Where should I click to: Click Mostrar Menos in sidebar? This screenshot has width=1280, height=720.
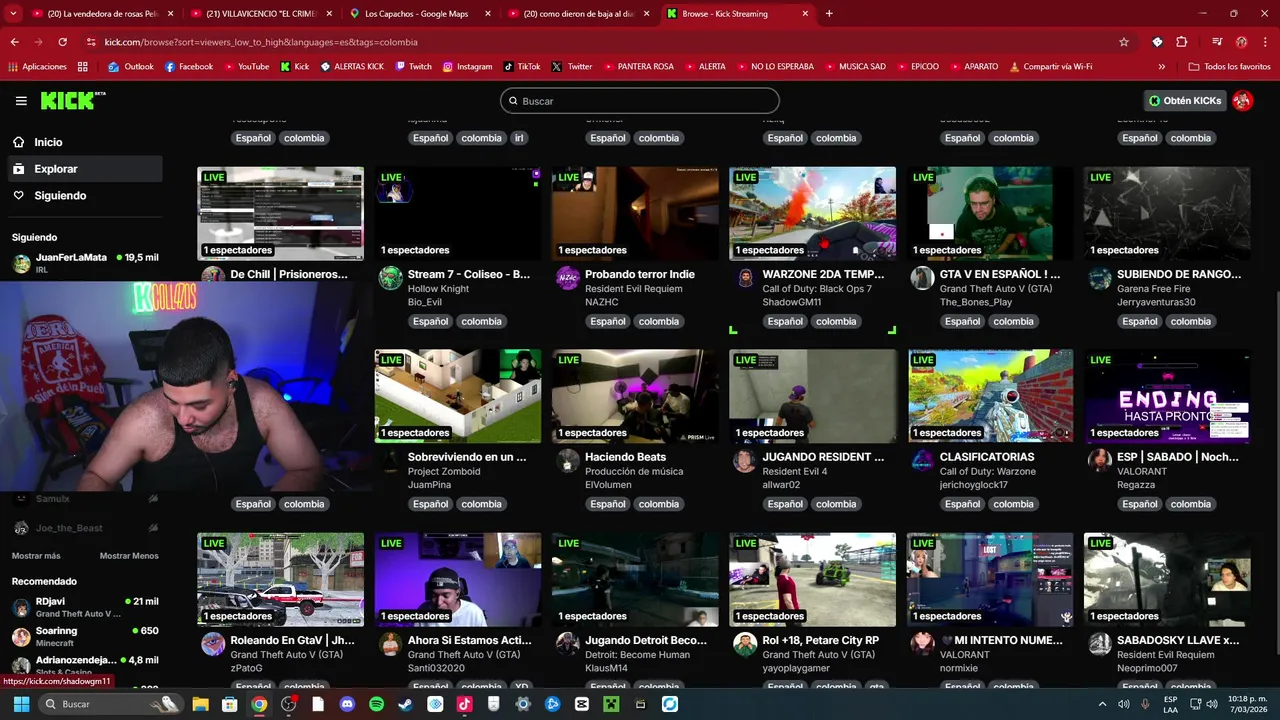(129, 556)
